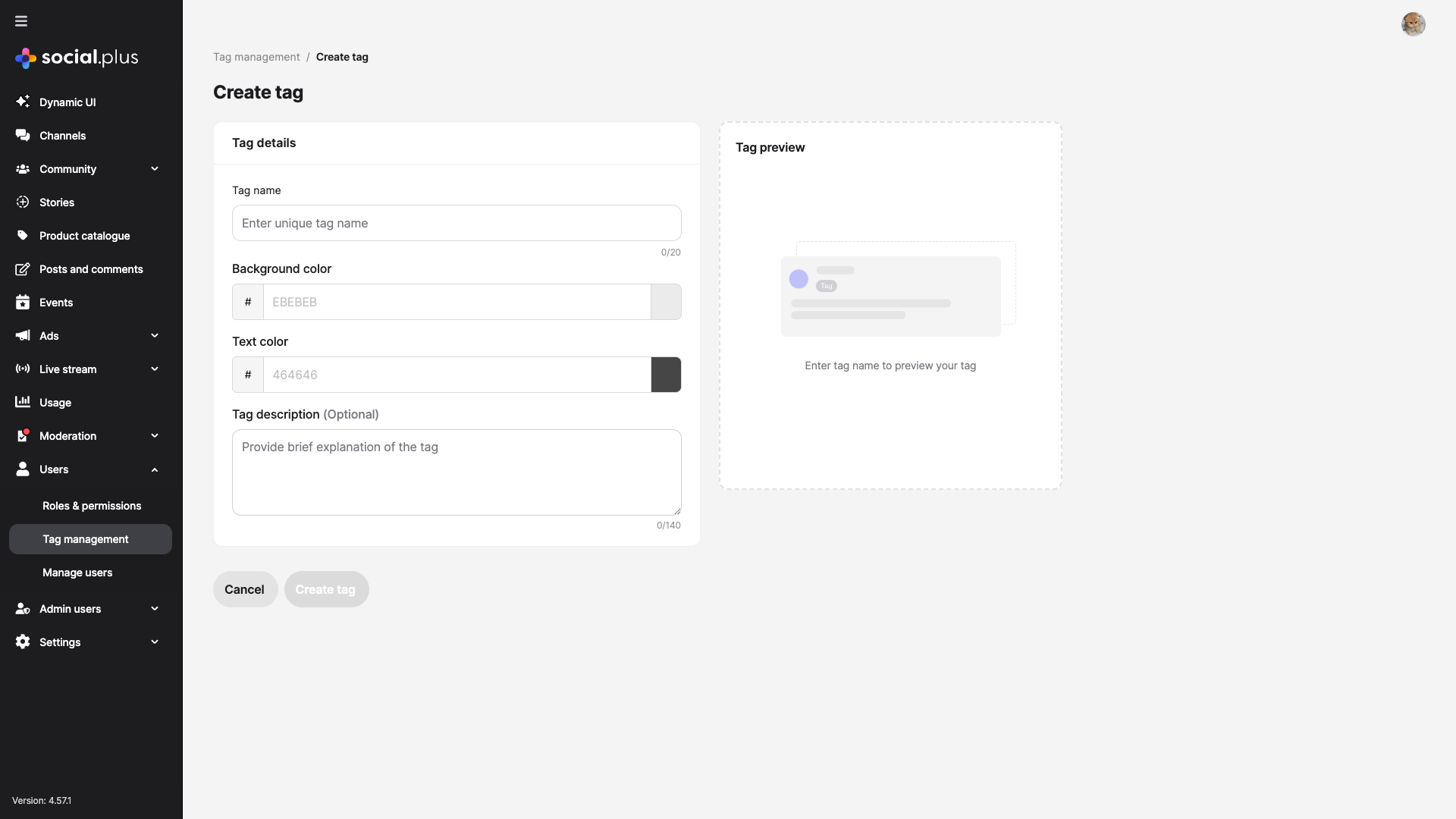Click the Cancel button

(244, 589)
